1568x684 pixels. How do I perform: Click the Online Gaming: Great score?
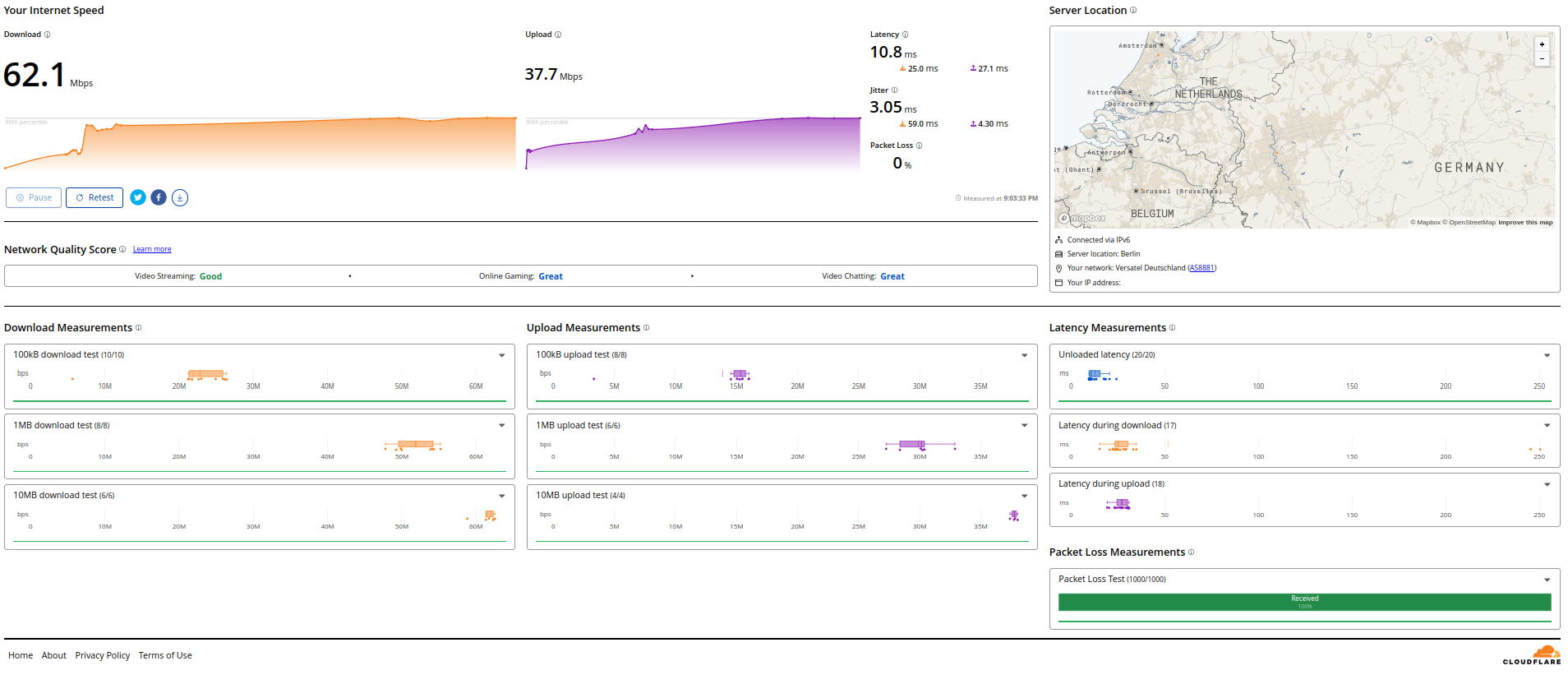(521, 276)
